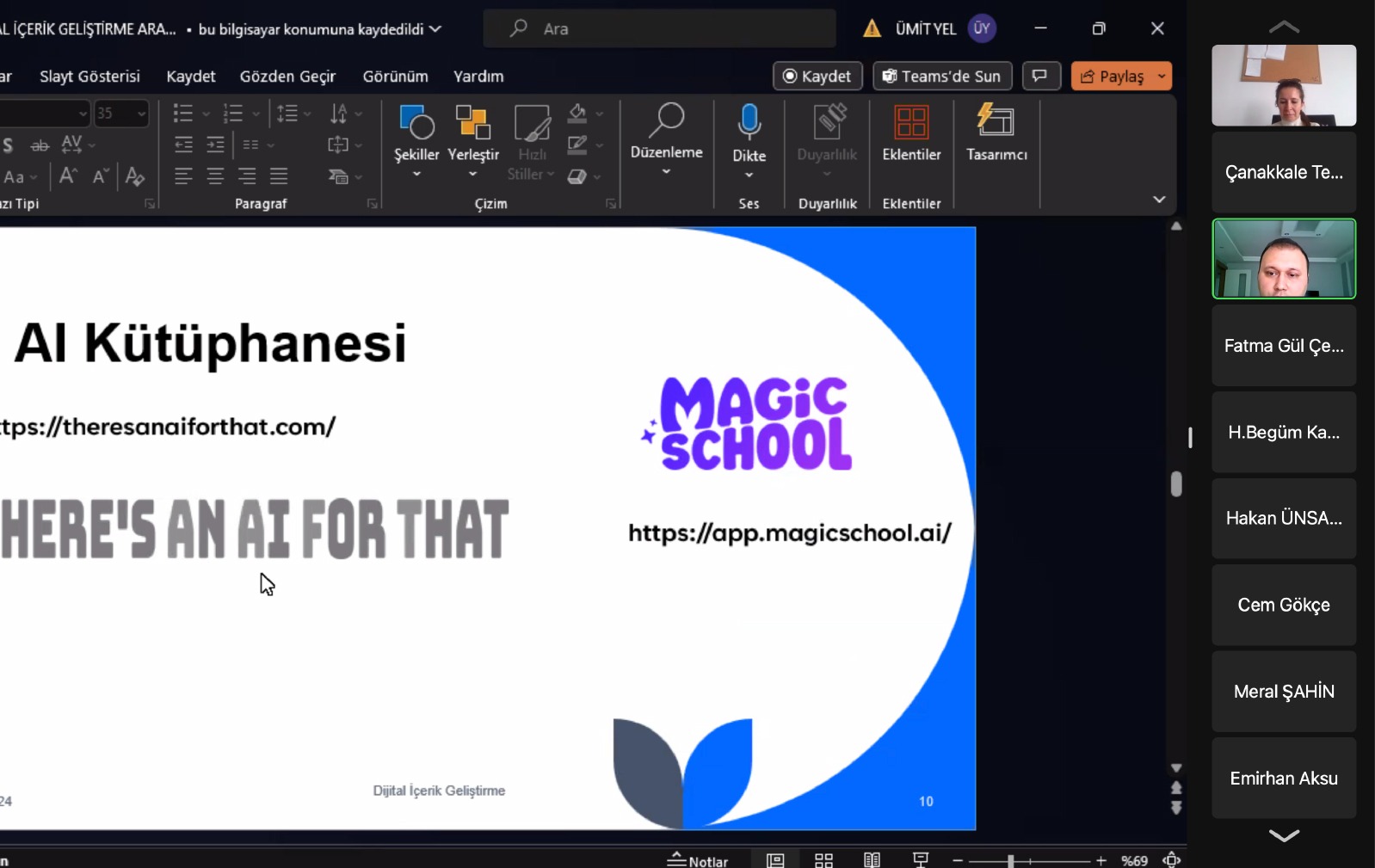Open the comments speech bubble button

pyautogui.click(x=1040, y=76)
